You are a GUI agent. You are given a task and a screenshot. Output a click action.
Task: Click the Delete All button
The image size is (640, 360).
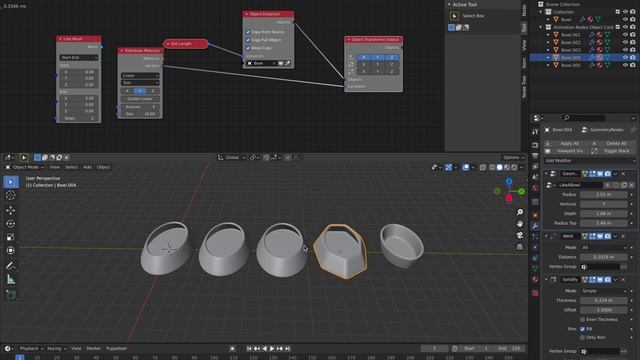[x=613, y=144]
